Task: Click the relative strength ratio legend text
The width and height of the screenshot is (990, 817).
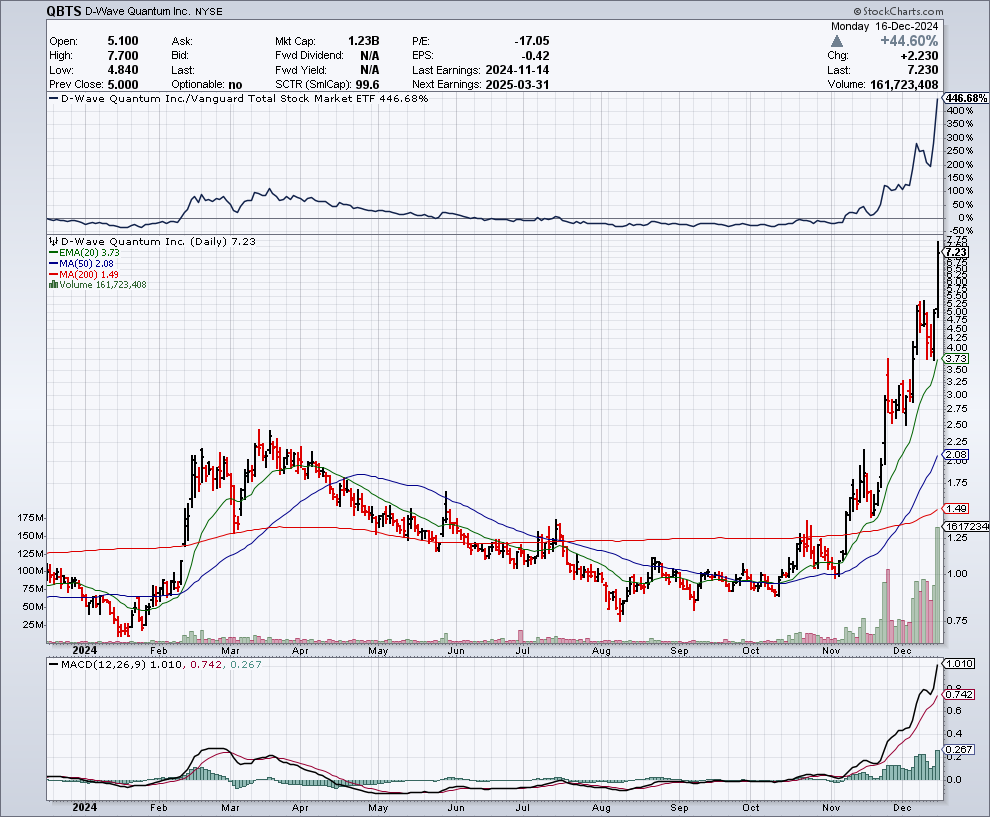Action: [244, 98]
